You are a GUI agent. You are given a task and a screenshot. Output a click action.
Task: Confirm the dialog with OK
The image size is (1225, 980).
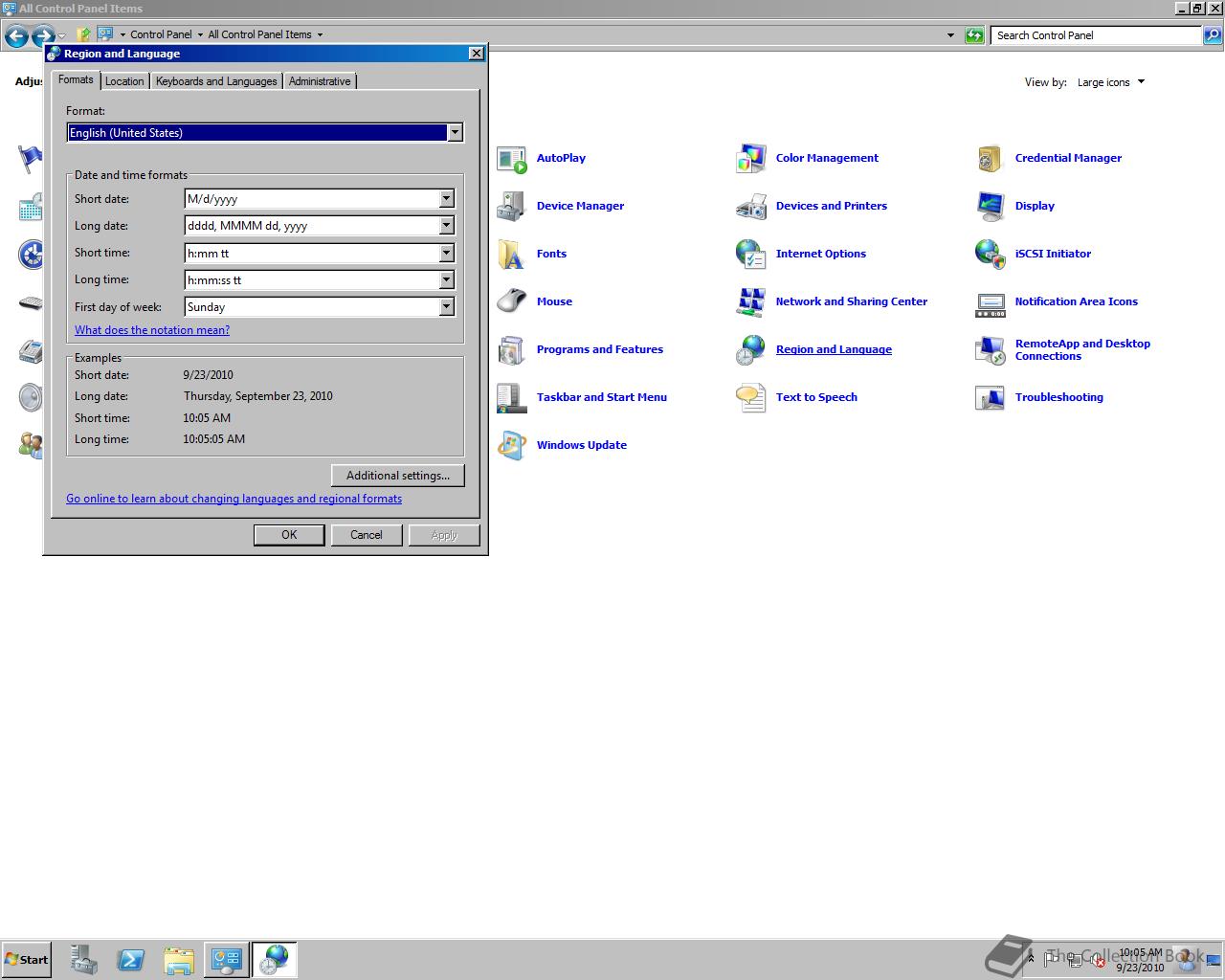pyautogui.click(x=289, y=535)
